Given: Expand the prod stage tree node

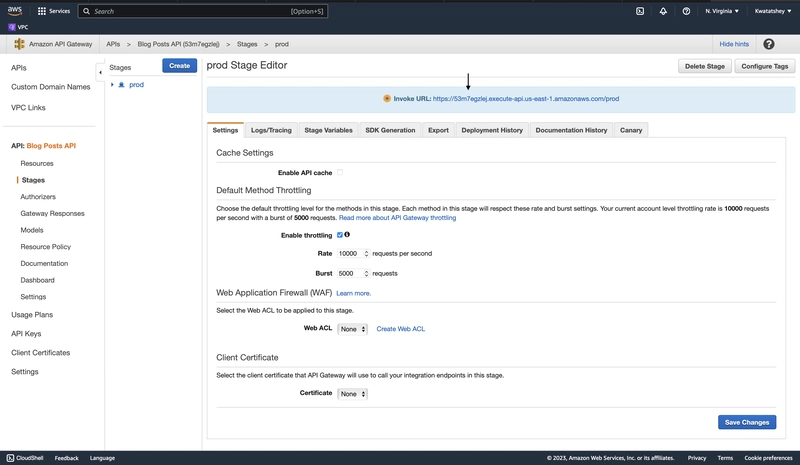Looking at the screenshot, I should click(112, 85).
